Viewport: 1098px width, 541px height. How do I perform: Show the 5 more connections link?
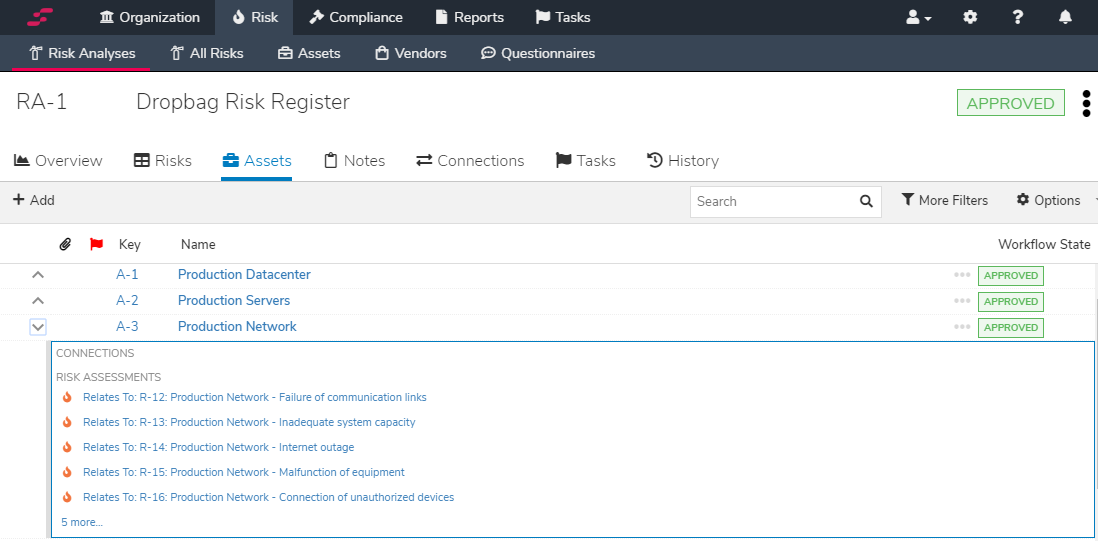tap(82, 522)
